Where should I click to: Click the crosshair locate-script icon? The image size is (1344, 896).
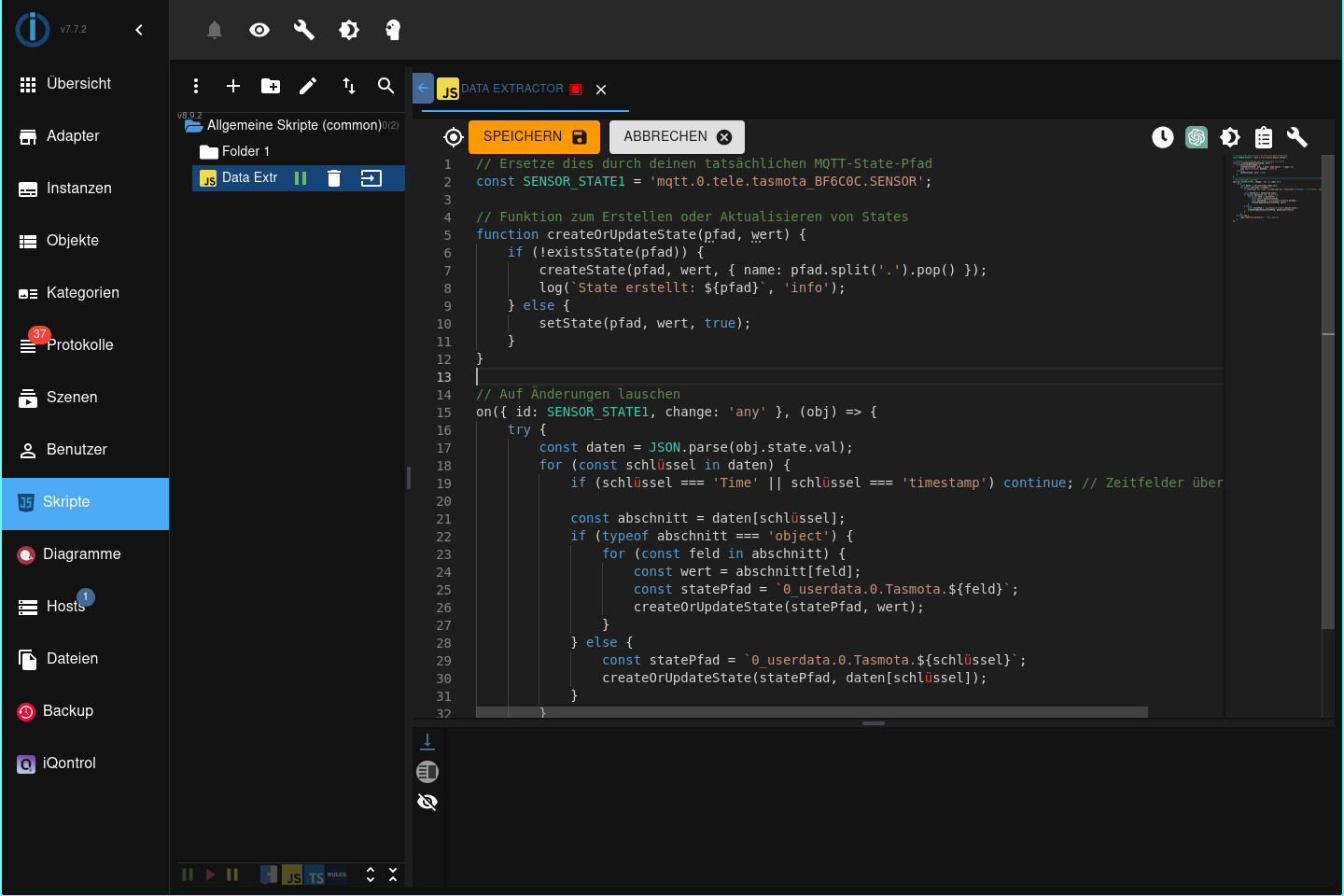pos(453,137)
